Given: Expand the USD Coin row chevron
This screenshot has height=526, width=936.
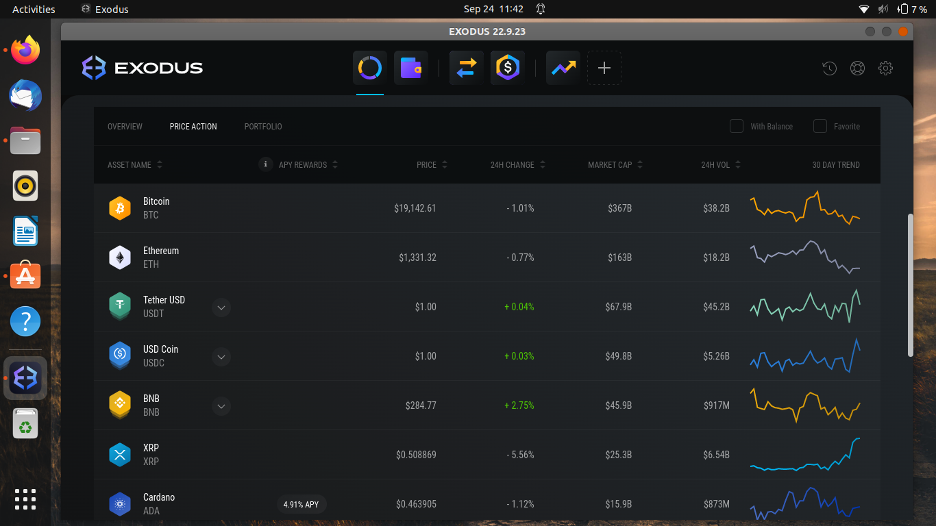Looking at the screenshot, I should tap(221, 357).
